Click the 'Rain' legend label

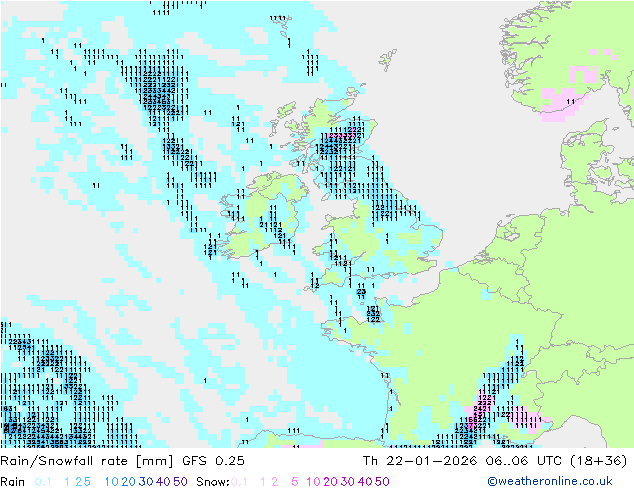click(x=13, y=482)
